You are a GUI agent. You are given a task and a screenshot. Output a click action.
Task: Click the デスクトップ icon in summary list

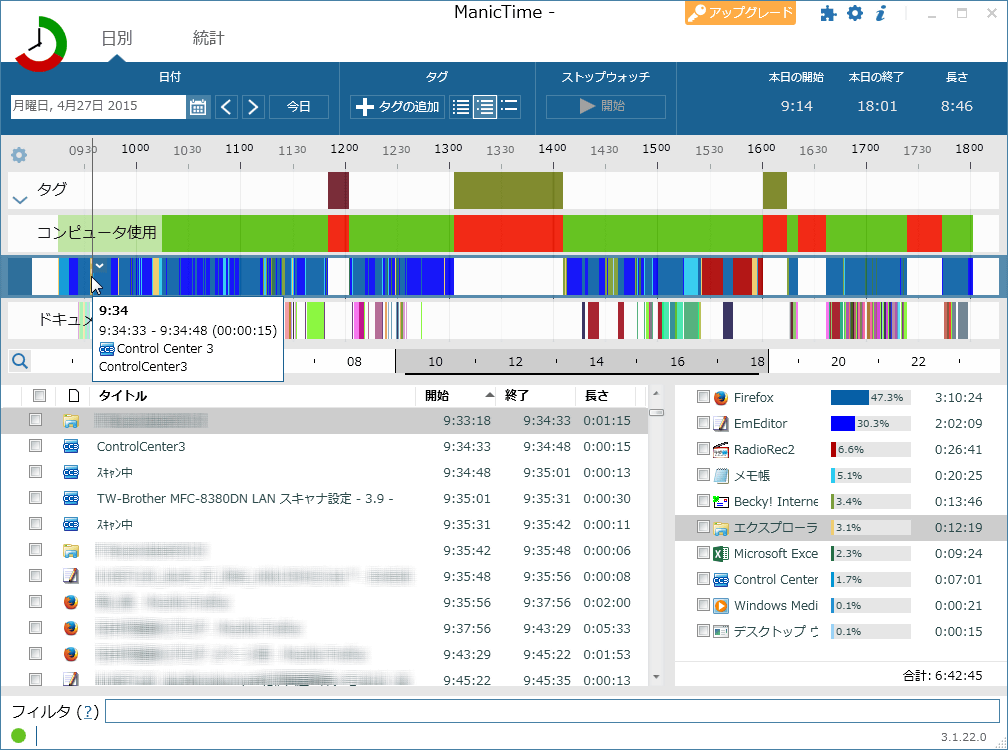coord(721,632)
